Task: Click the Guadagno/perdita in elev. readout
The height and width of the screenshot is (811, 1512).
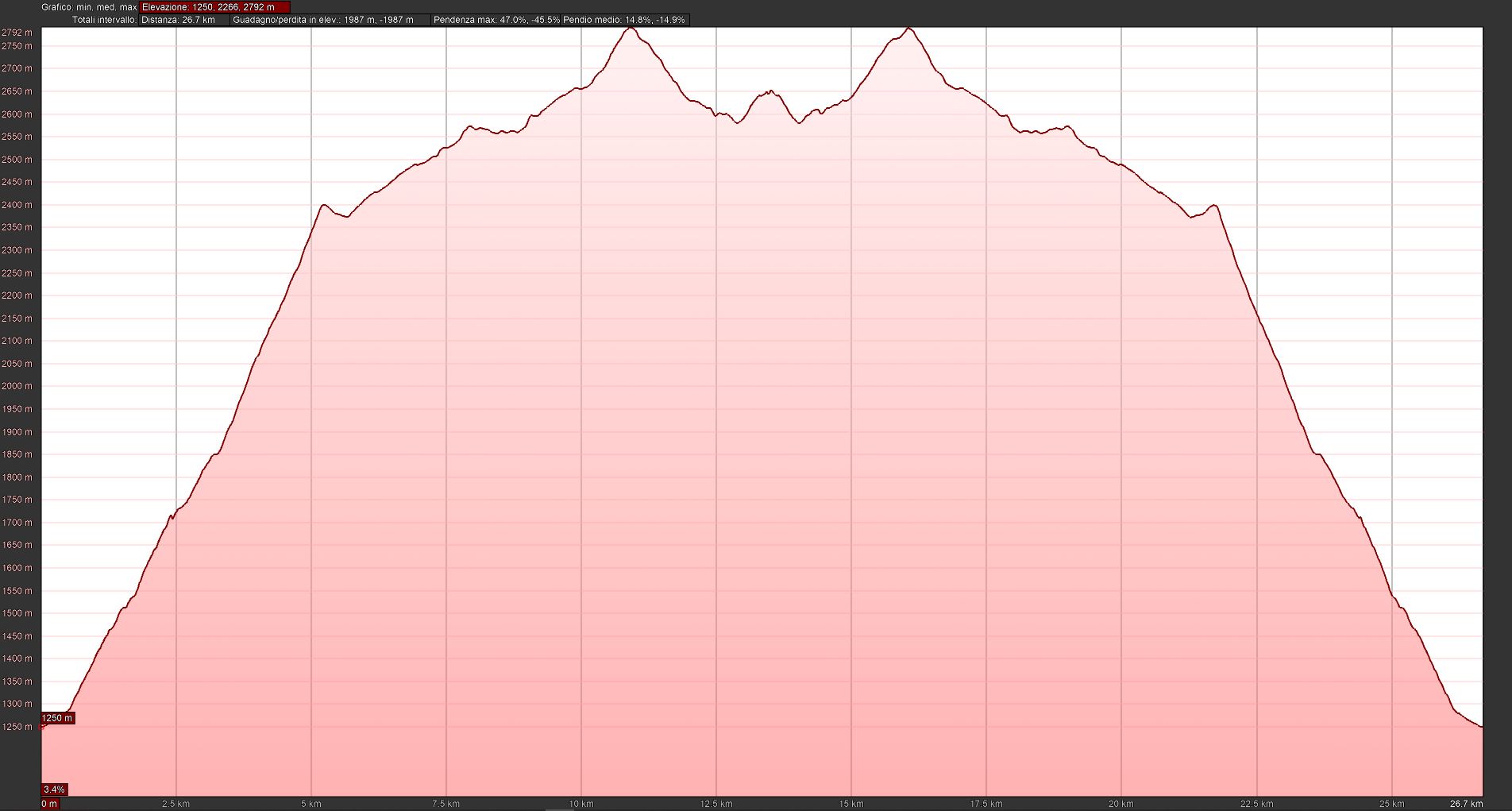Action: [x=330, y=20]
